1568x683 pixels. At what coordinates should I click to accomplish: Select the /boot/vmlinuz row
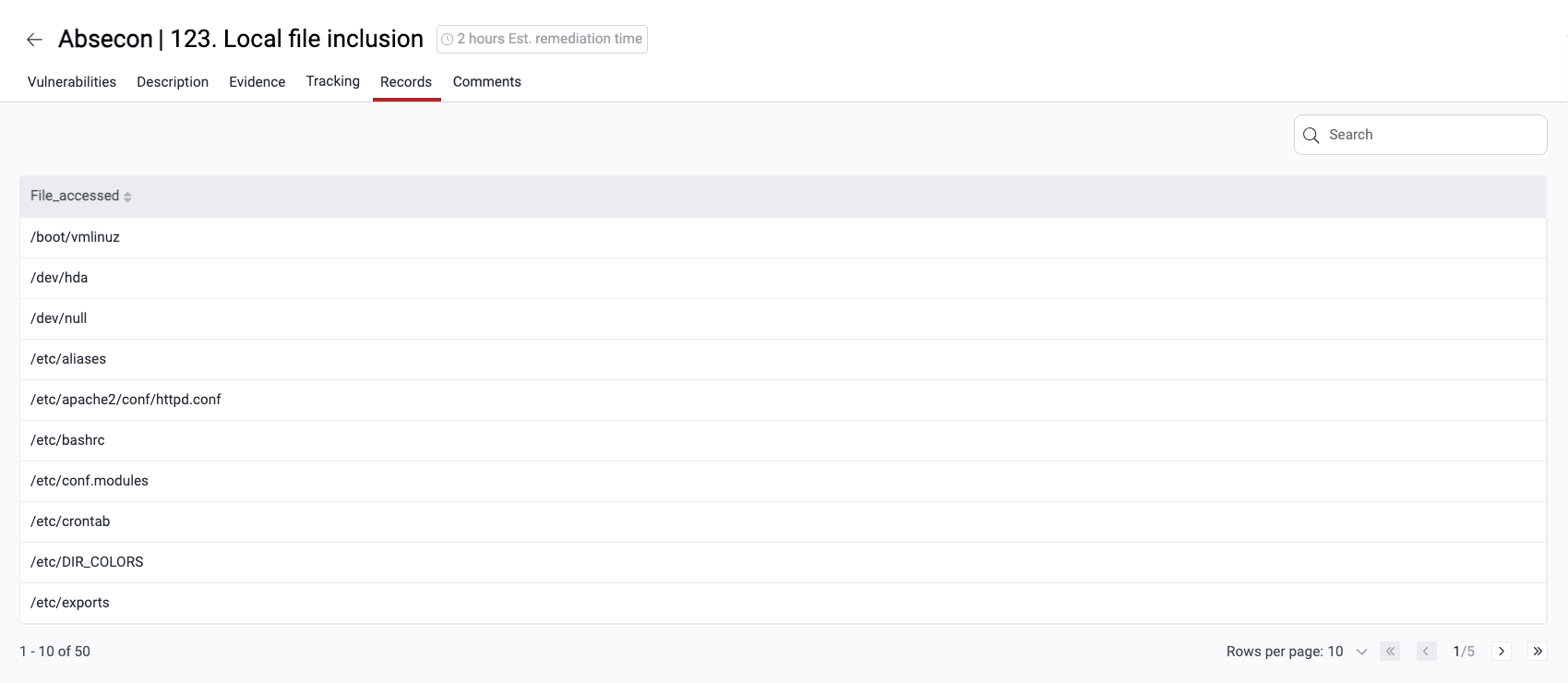click(783, 237)
